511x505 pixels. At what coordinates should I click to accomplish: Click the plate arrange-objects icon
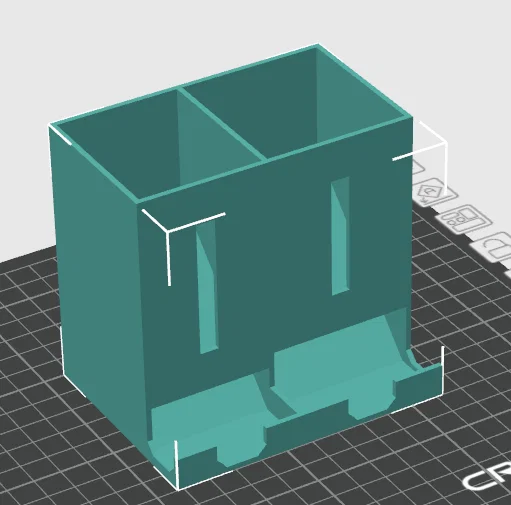(465, 219)
